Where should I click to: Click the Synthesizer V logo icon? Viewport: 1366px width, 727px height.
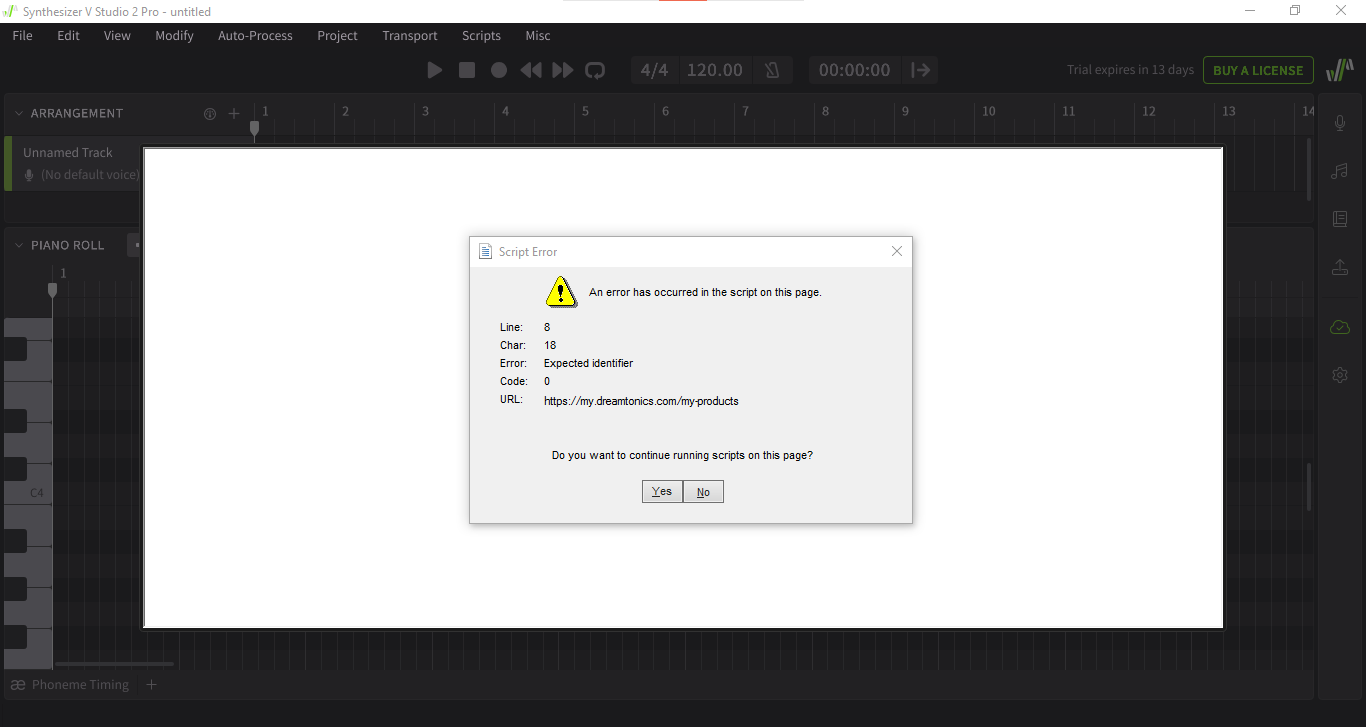pyautogui.click(x=1339, y=70)
